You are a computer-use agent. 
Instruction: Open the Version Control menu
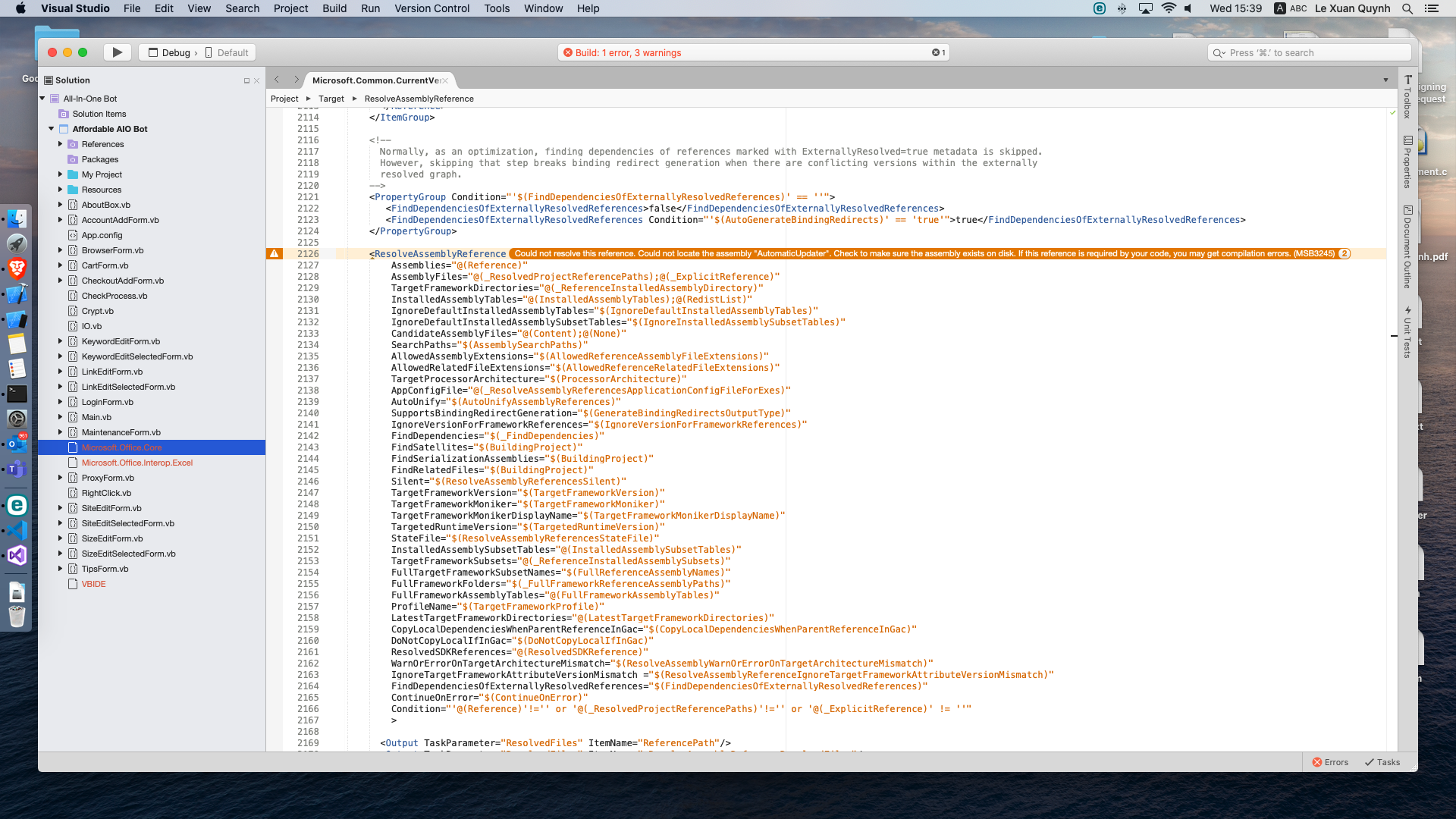(432, 8)
